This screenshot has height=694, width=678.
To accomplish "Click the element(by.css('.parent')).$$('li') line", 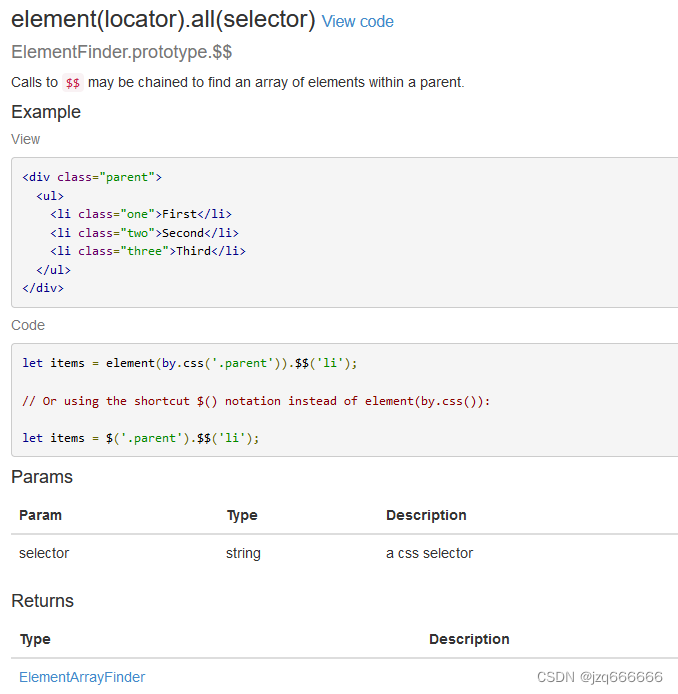I will tap(190, 363).
